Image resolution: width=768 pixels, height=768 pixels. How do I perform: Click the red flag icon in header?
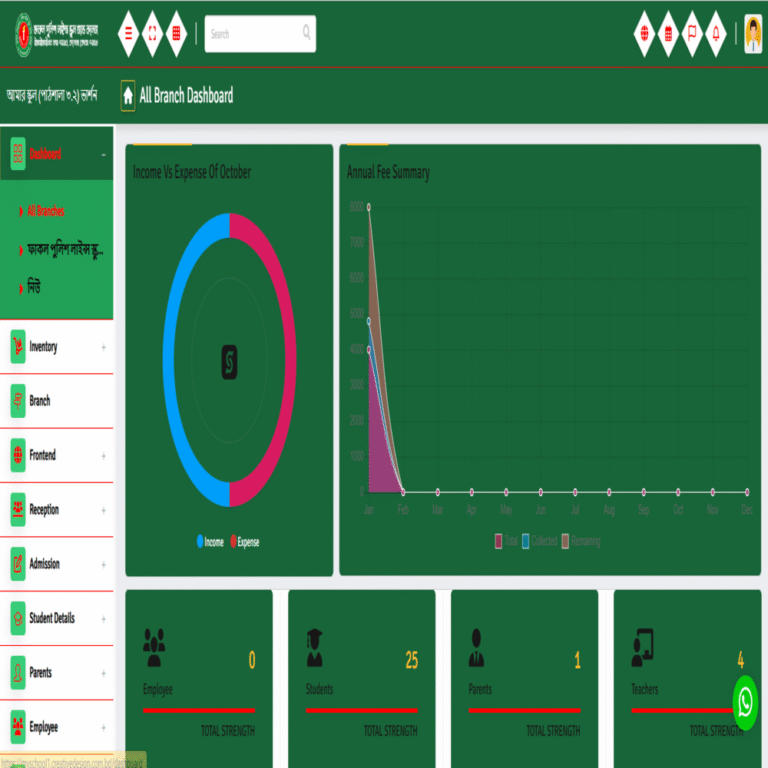click(691, 33)
